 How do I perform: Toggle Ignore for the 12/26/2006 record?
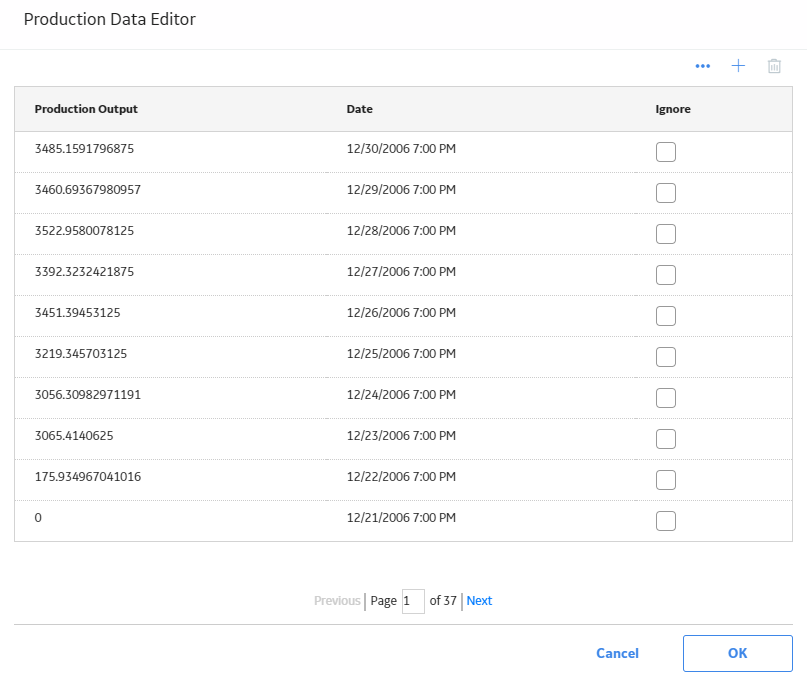(x=665, y=316)
